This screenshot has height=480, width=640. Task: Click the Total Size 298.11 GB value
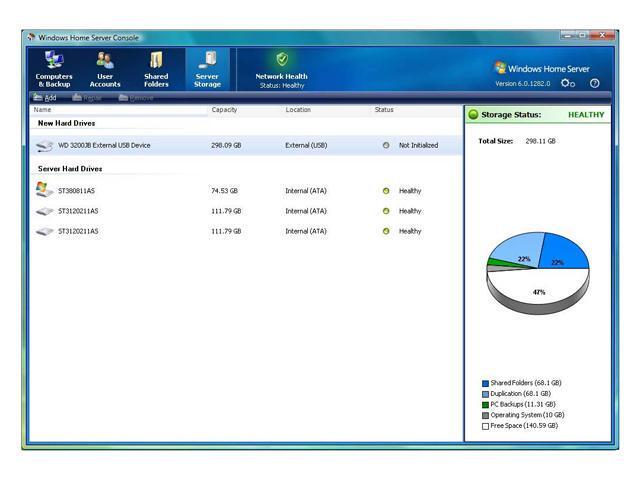click(x=540, y=141)
